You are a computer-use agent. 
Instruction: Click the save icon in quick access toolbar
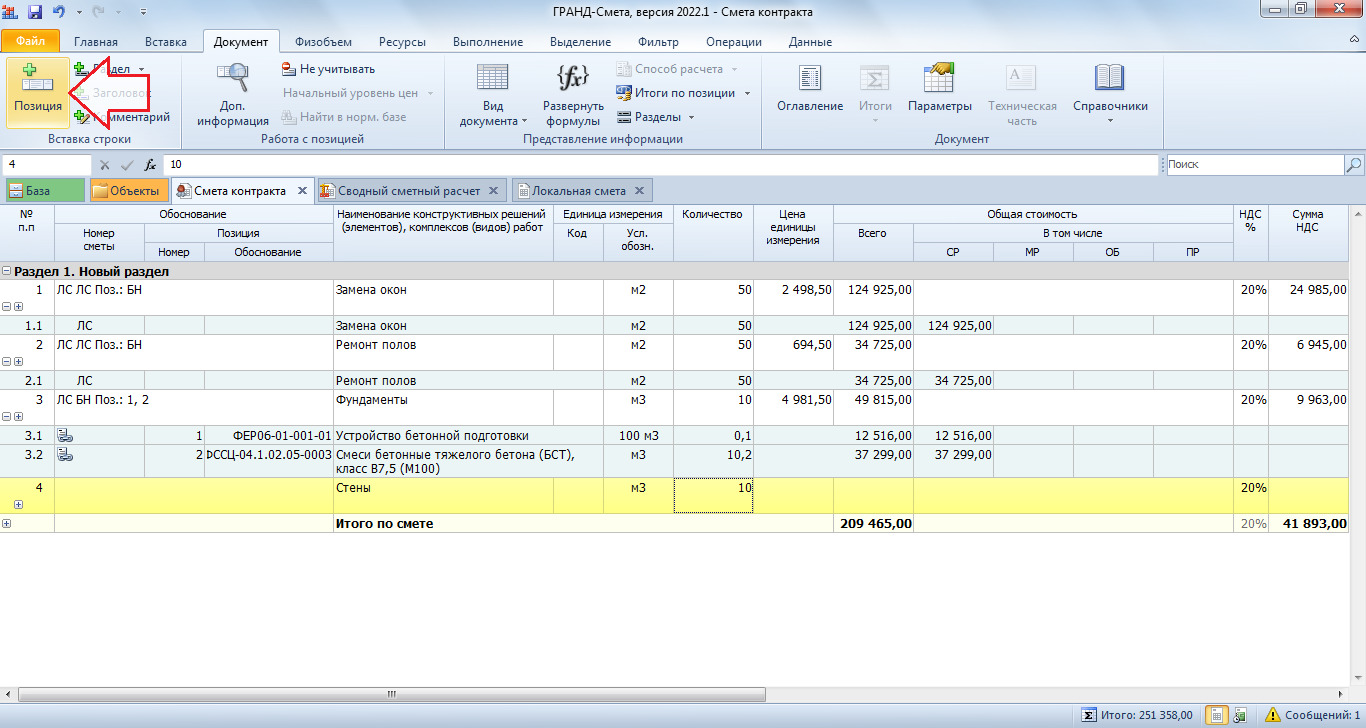click(x=35, y=12)
